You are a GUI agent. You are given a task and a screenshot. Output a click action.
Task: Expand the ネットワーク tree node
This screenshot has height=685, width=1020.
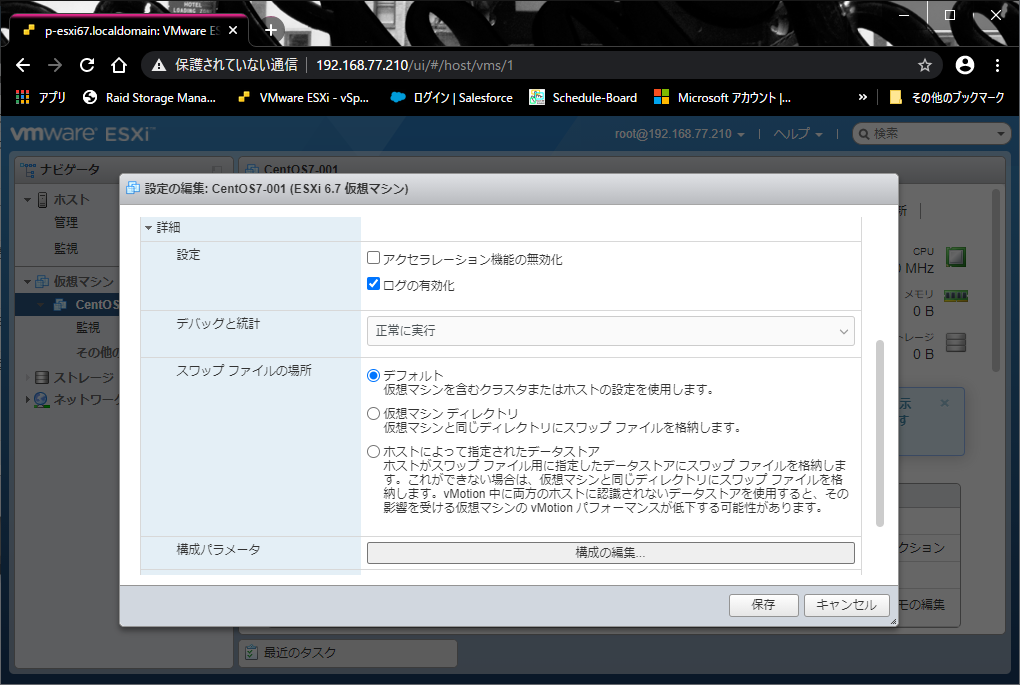coord(27,399)
